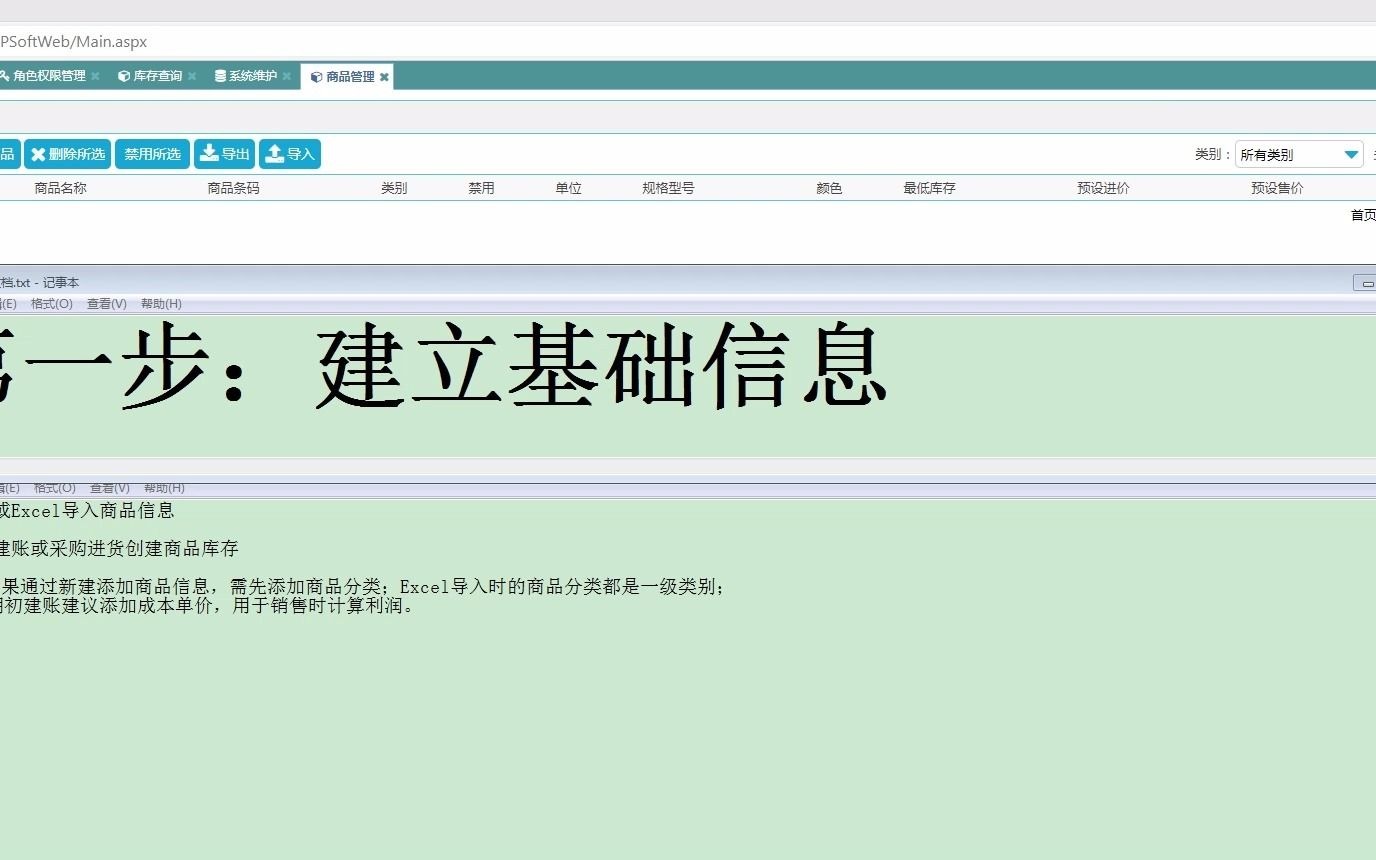This screenshot has width=1376, height=860.
Task: Click the 最低库存 column header
Action: 929,188
